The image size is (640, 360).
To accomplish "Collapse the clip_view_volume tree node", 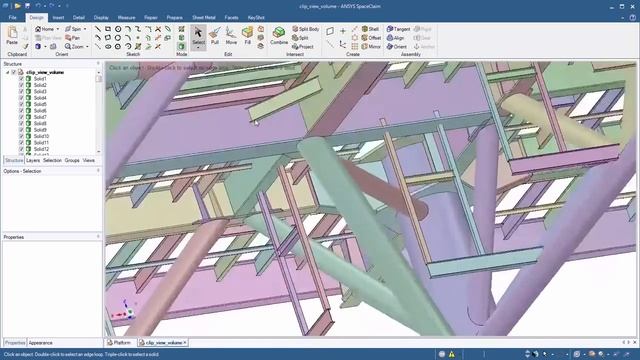I will tap(7, 72).
